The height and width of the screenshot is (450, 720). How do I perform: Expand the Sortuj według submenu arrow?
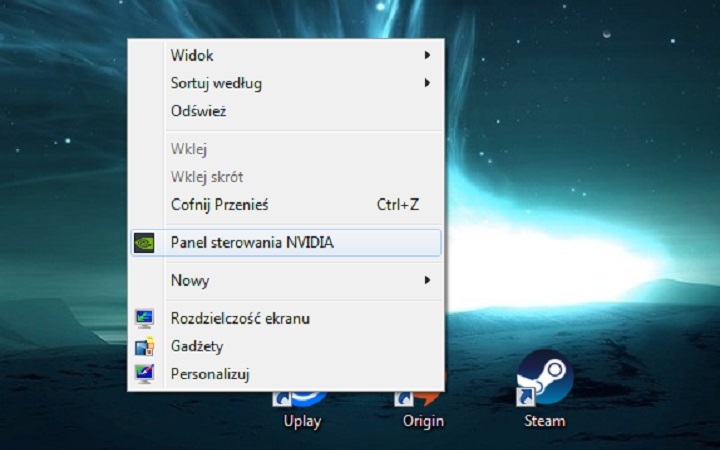coord(427,83)
